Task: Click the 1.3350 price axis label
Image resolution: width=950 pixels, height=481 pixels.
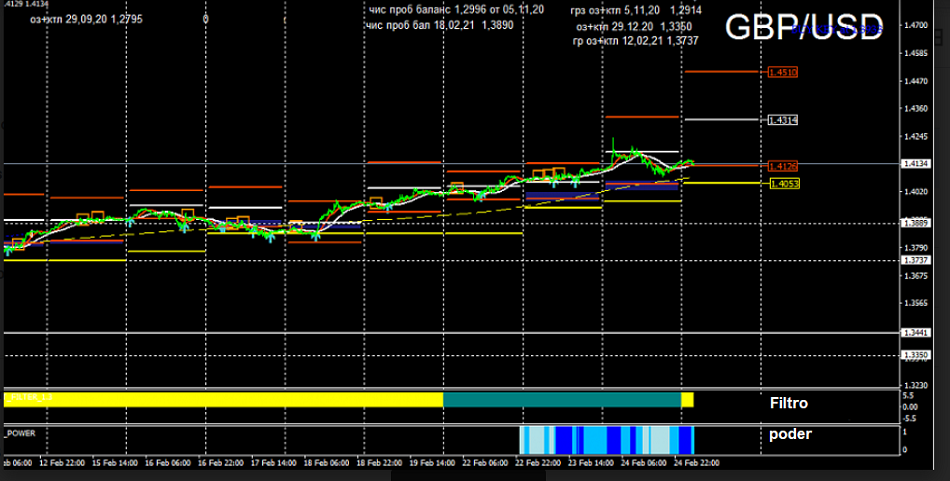Action: click(x=916, y=355)
